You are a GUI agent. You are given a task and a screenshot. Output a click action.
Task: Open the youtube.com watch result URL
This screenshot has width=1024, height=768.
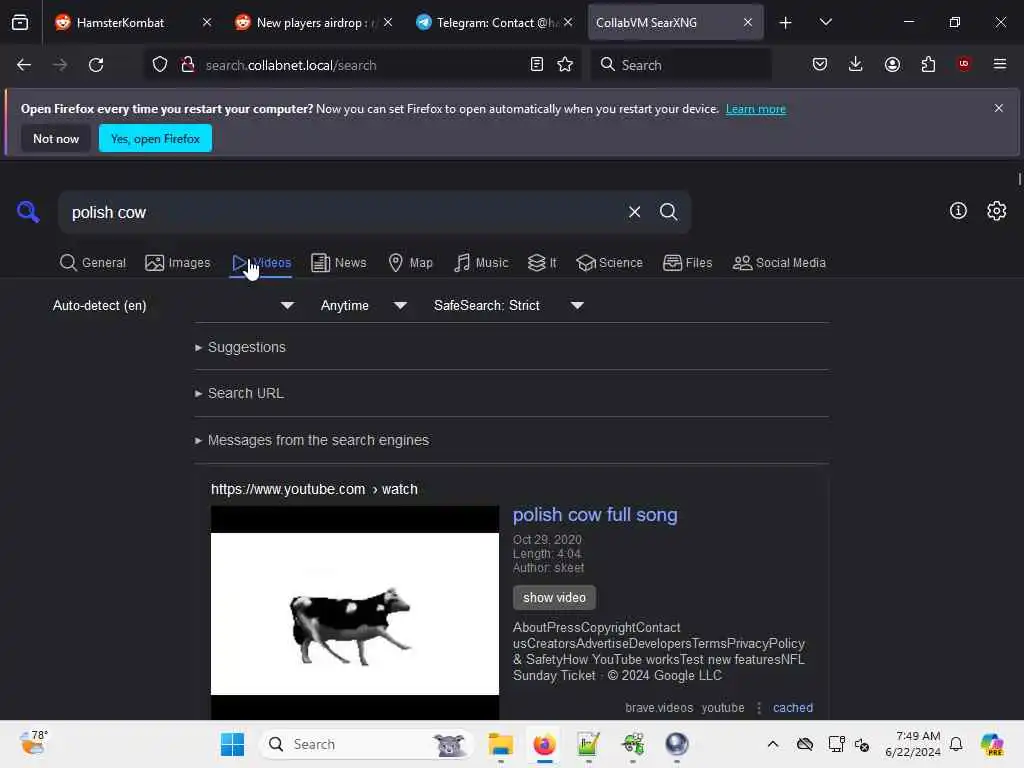click(x=314, y=489)
